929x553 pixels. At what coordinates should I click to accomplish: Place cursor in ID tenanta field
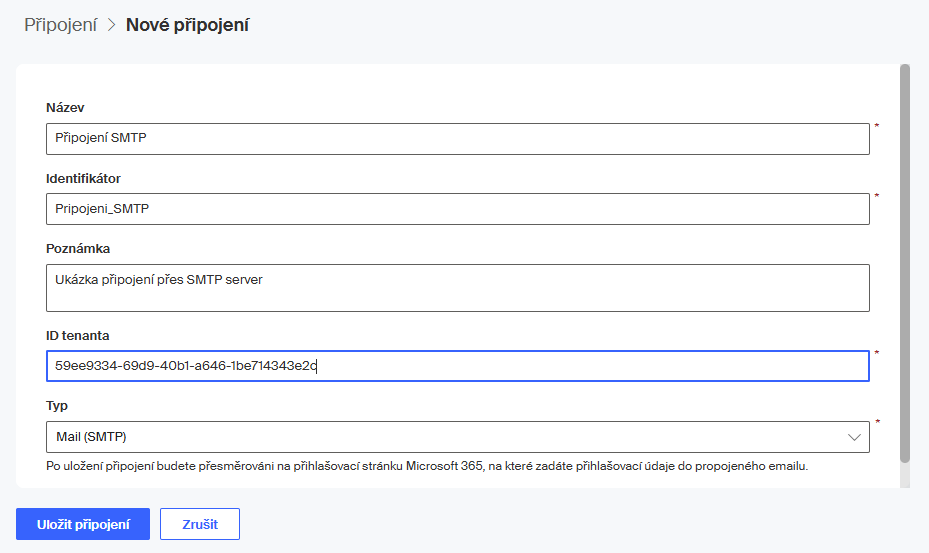click(457, 366)
